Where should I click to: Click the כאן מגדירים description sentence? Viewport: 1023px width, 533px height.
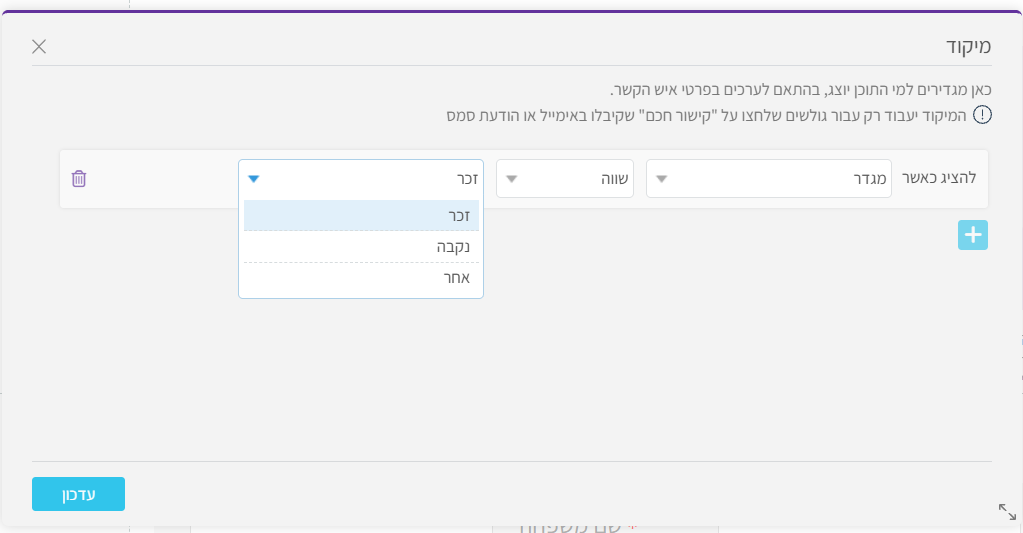[801, 89]
